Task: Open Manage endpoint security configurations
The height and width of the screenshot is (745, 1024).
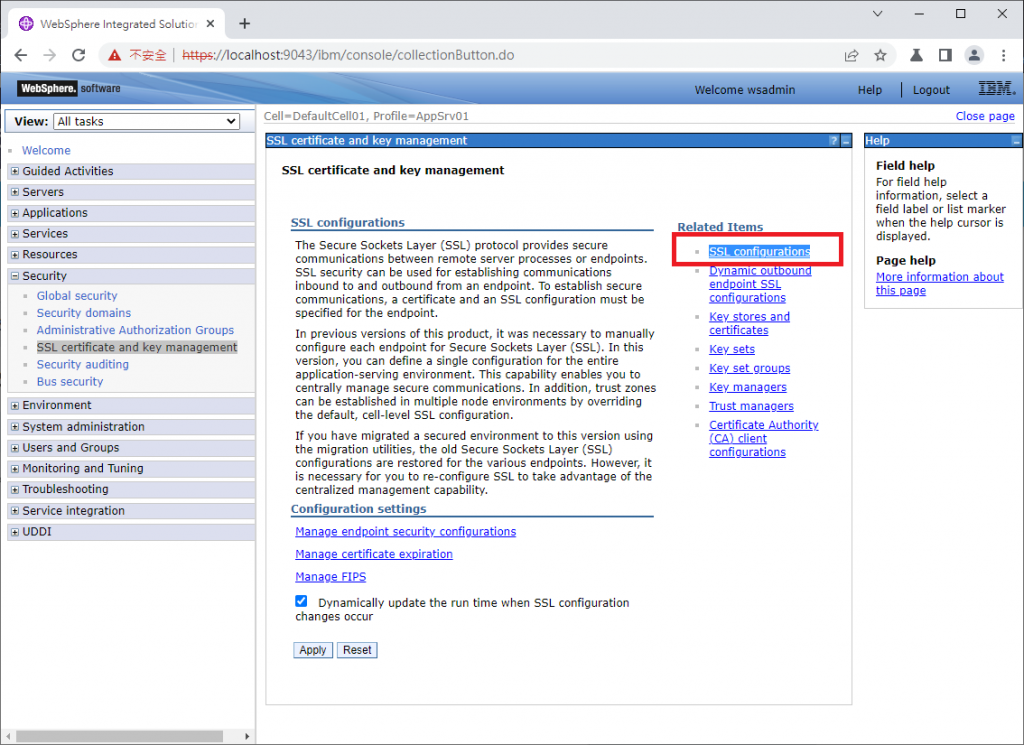Action: [406, 531]
